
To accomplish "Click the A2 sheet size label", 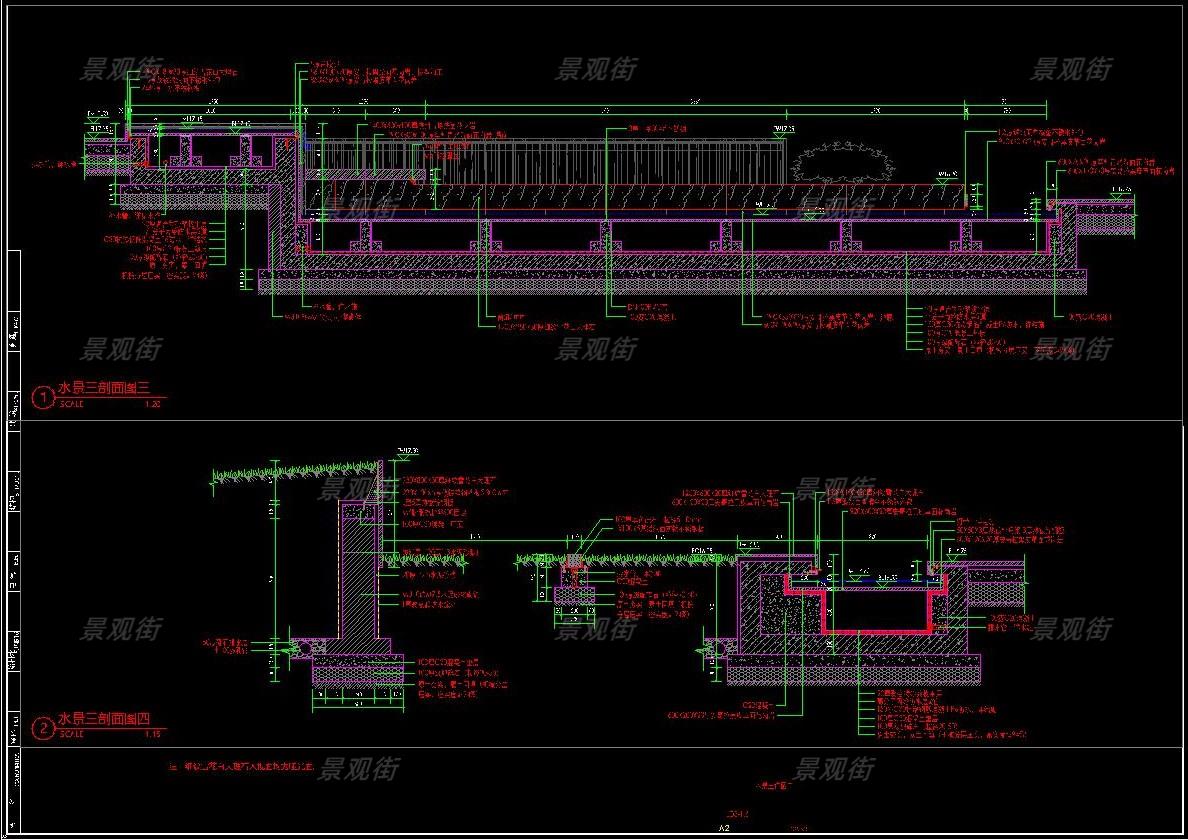I will [725, 828].
